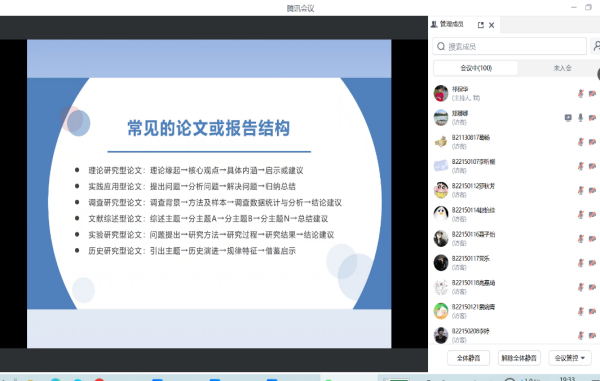Image resolution: width=600 pixels, height=381 pixels.
Task: Unmute member B22150107's microphone
Action: point(580,166)
